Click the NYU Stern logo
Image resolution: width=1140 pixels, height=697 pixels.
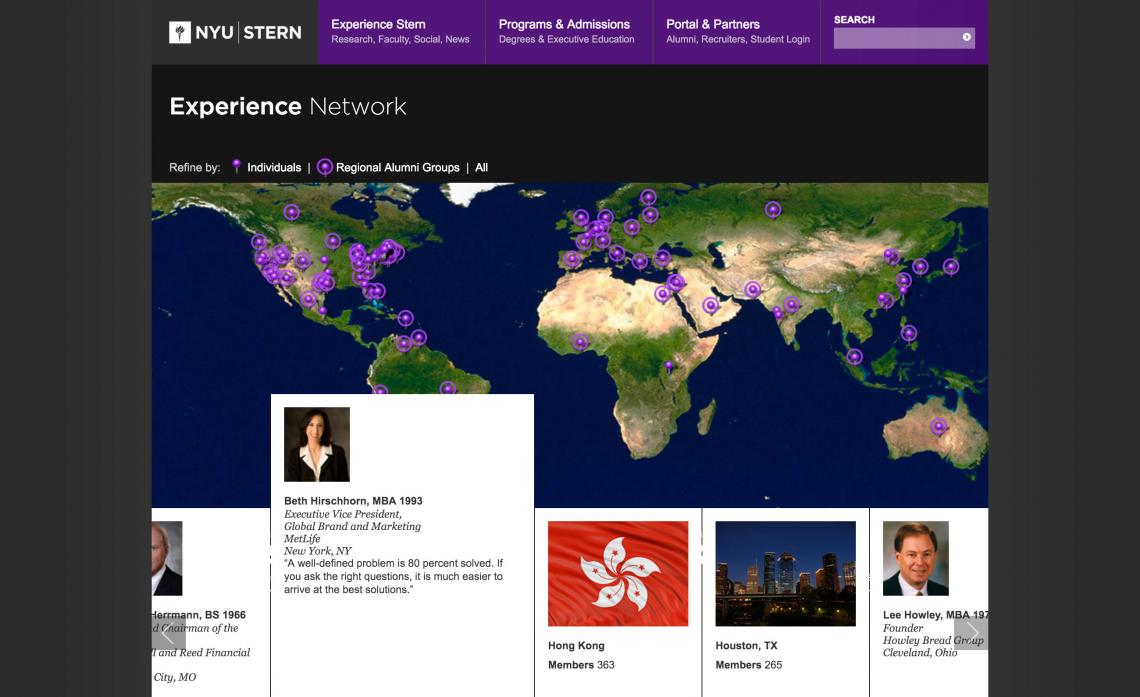click(235, 32)
